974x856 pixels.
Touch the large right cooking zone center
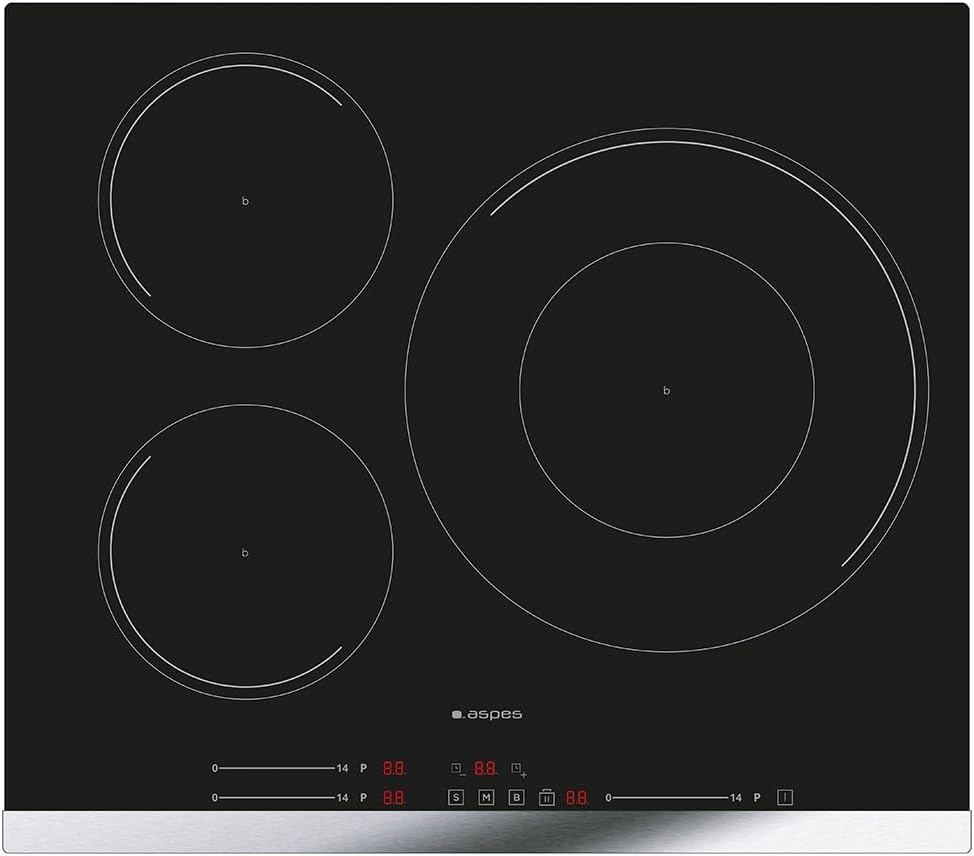point(667,390)
